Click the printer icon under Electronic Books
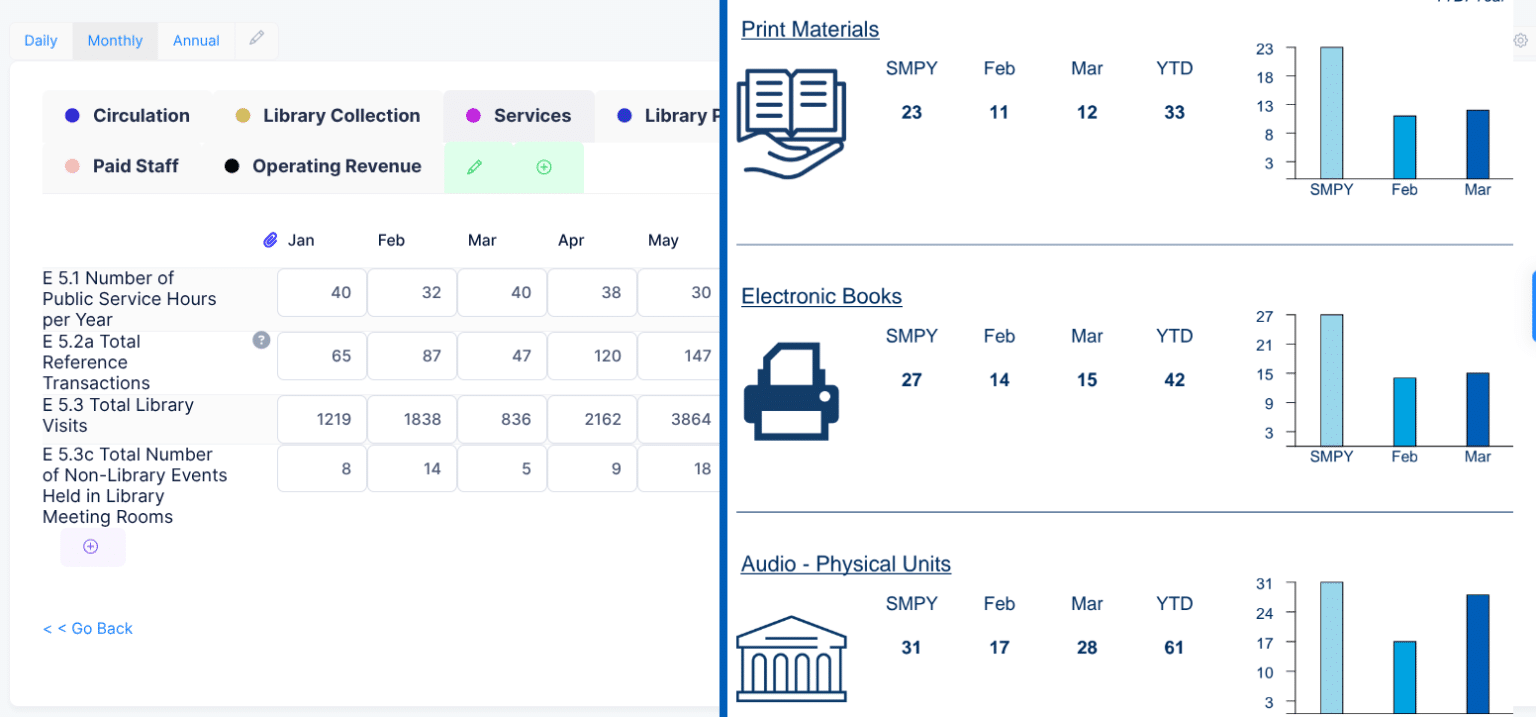 point(791,391)
